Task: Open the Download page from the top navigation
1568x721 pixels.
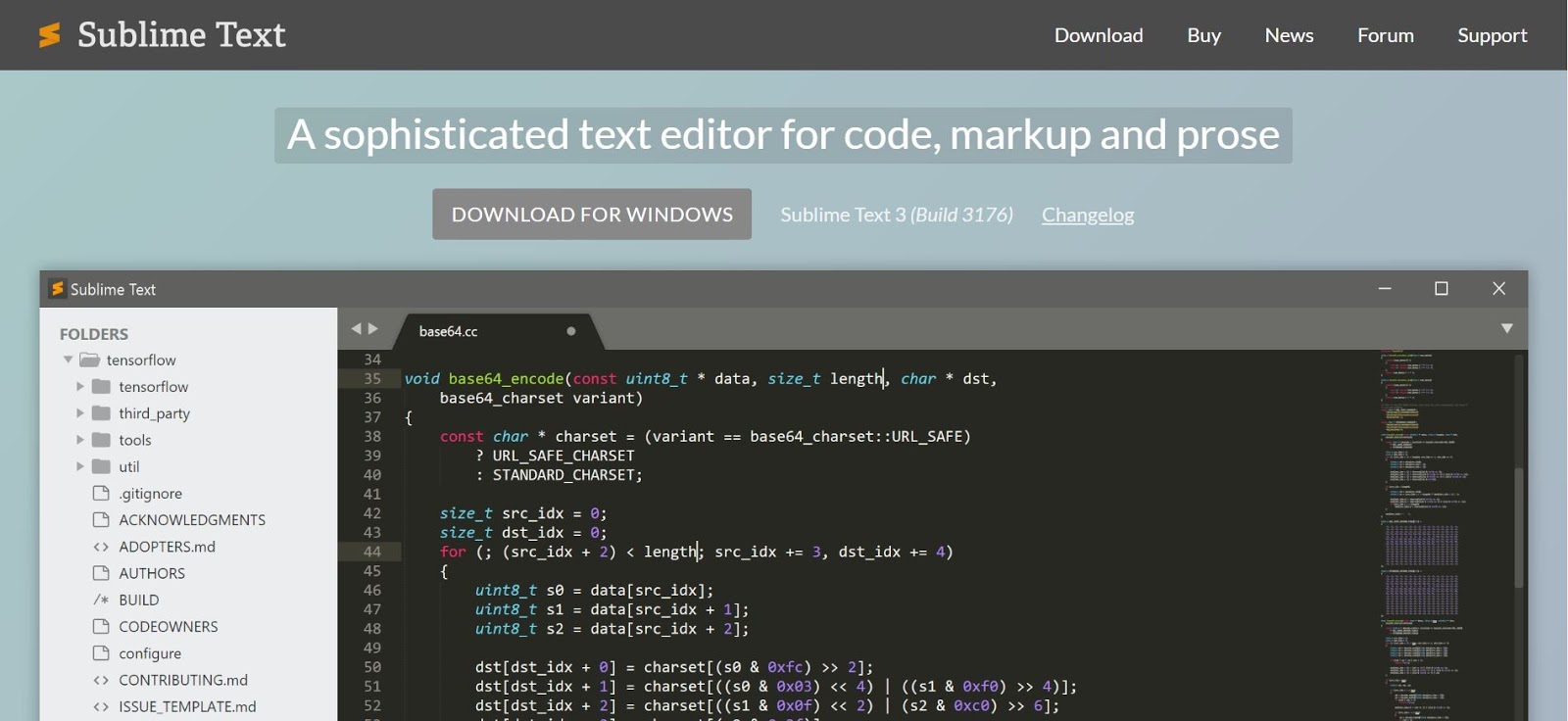Action: (x=1099, y=35)
